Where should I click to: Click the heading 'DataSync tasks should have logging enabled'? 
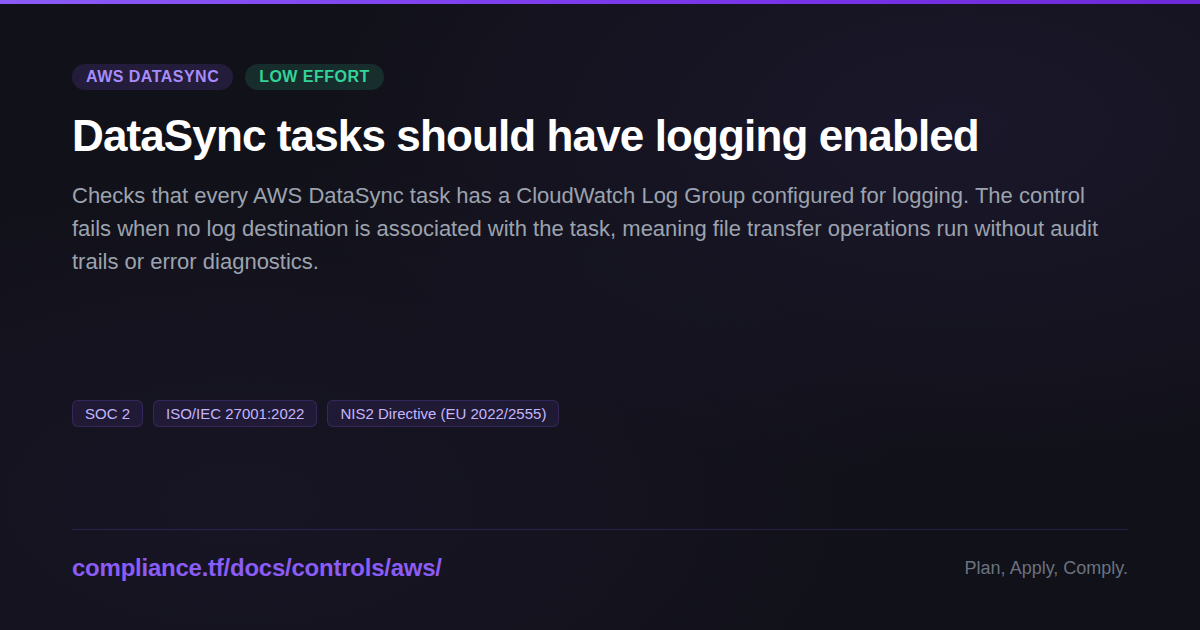click(x=525, y=137)
